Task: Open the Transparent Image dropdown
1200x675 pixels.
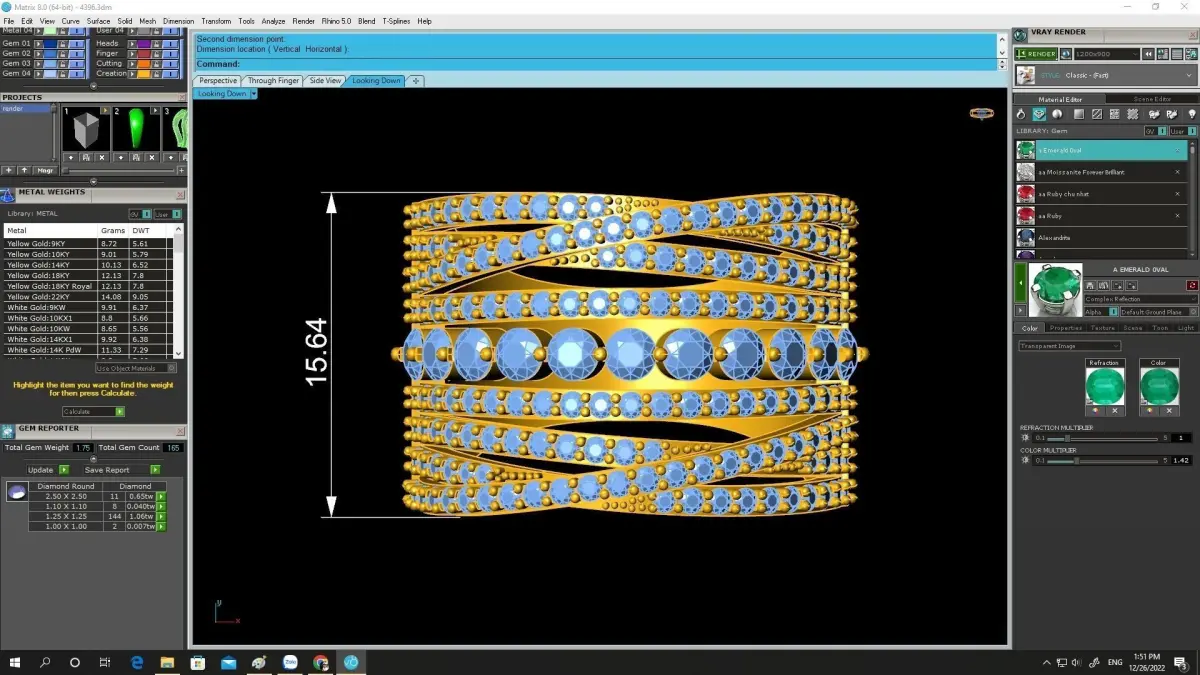Action: coord(1069,346)
